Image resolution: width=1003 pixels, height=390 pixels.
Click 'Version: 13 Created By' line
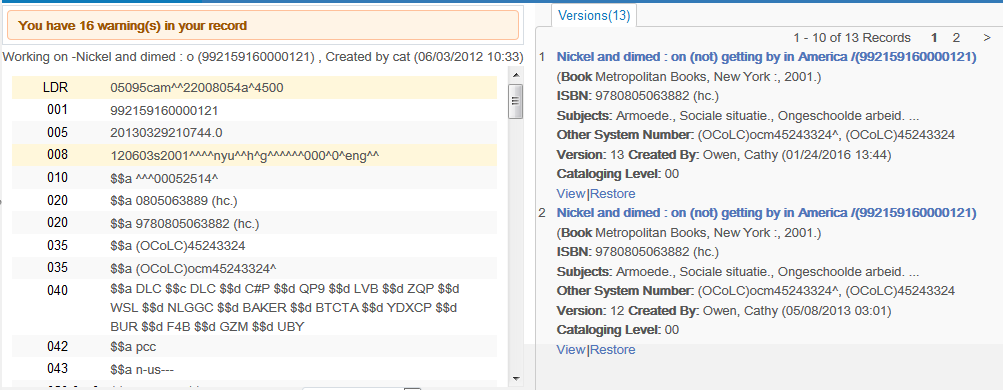point(724,155)
